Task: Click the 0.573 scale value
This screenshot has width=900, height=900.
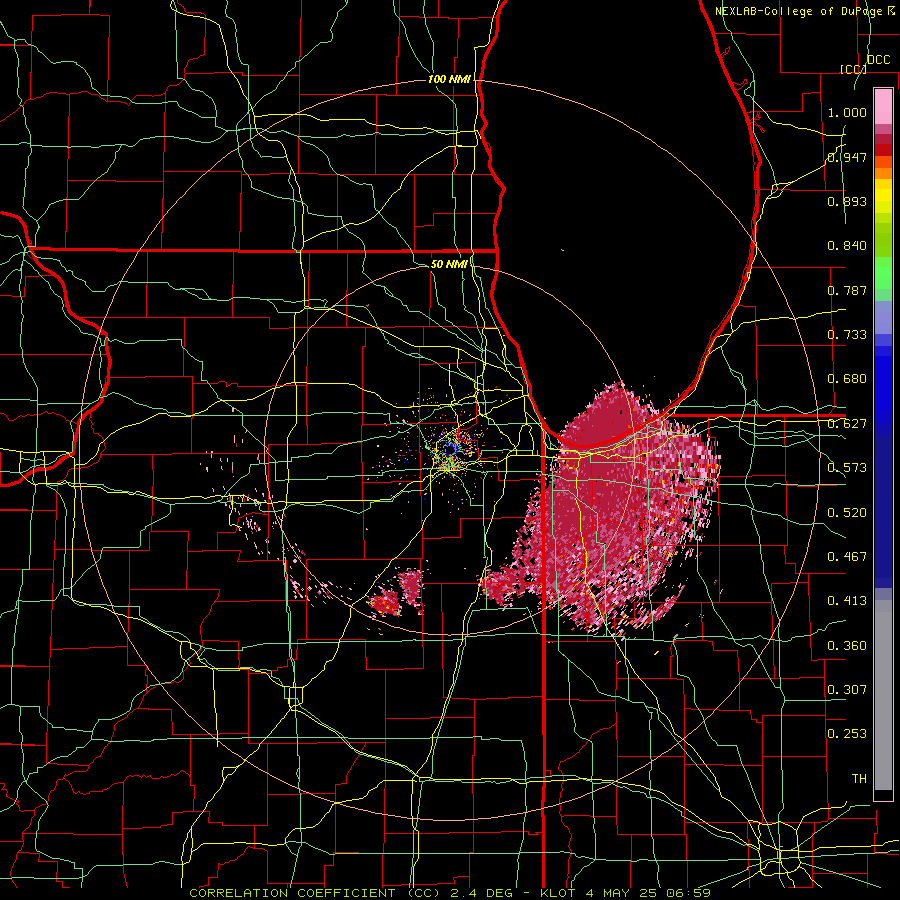Action: click(847, 468)
